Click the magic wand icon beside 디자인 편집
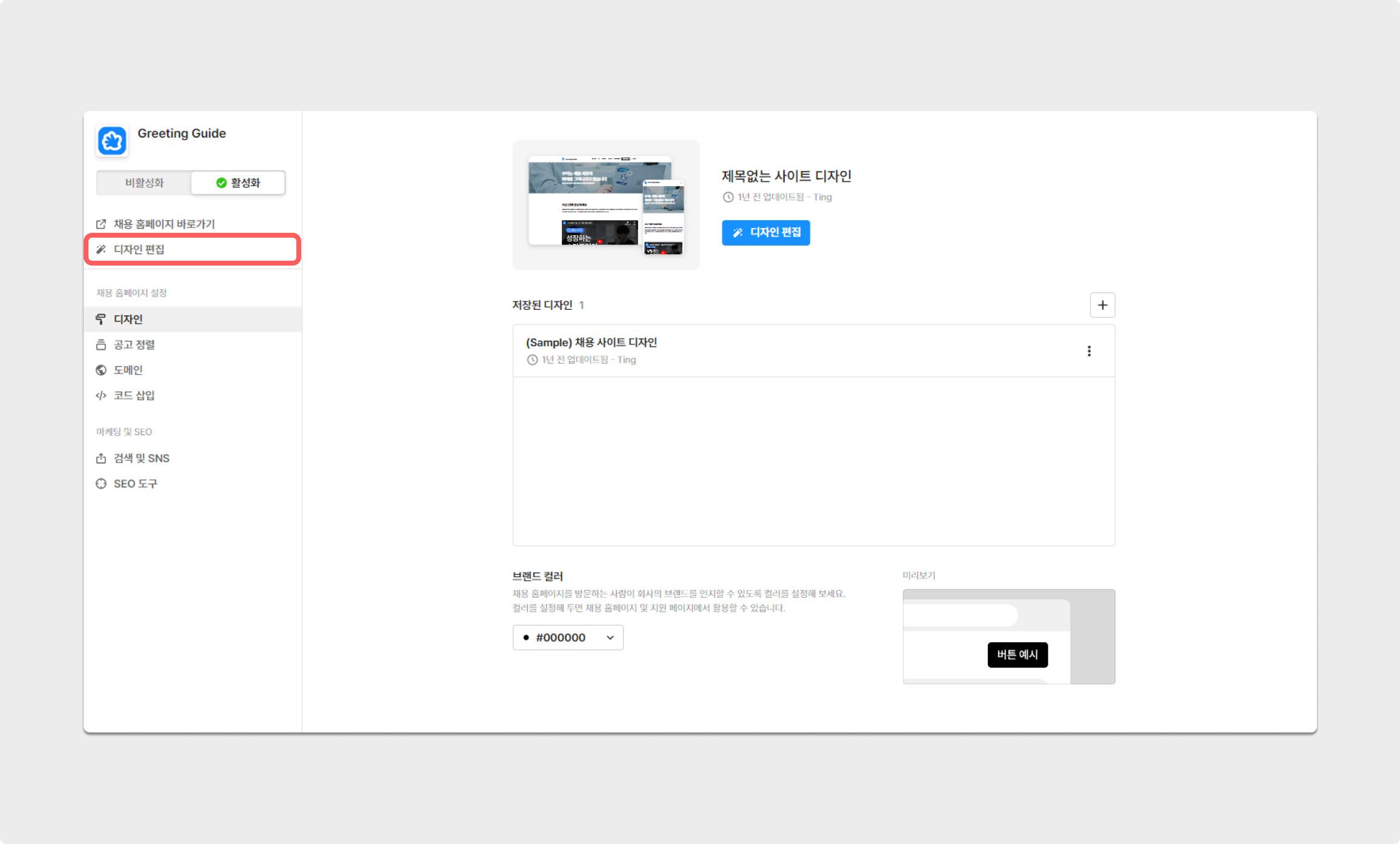Image resolution: width=1400 pixels, height=844 pixels. point(101,249)
